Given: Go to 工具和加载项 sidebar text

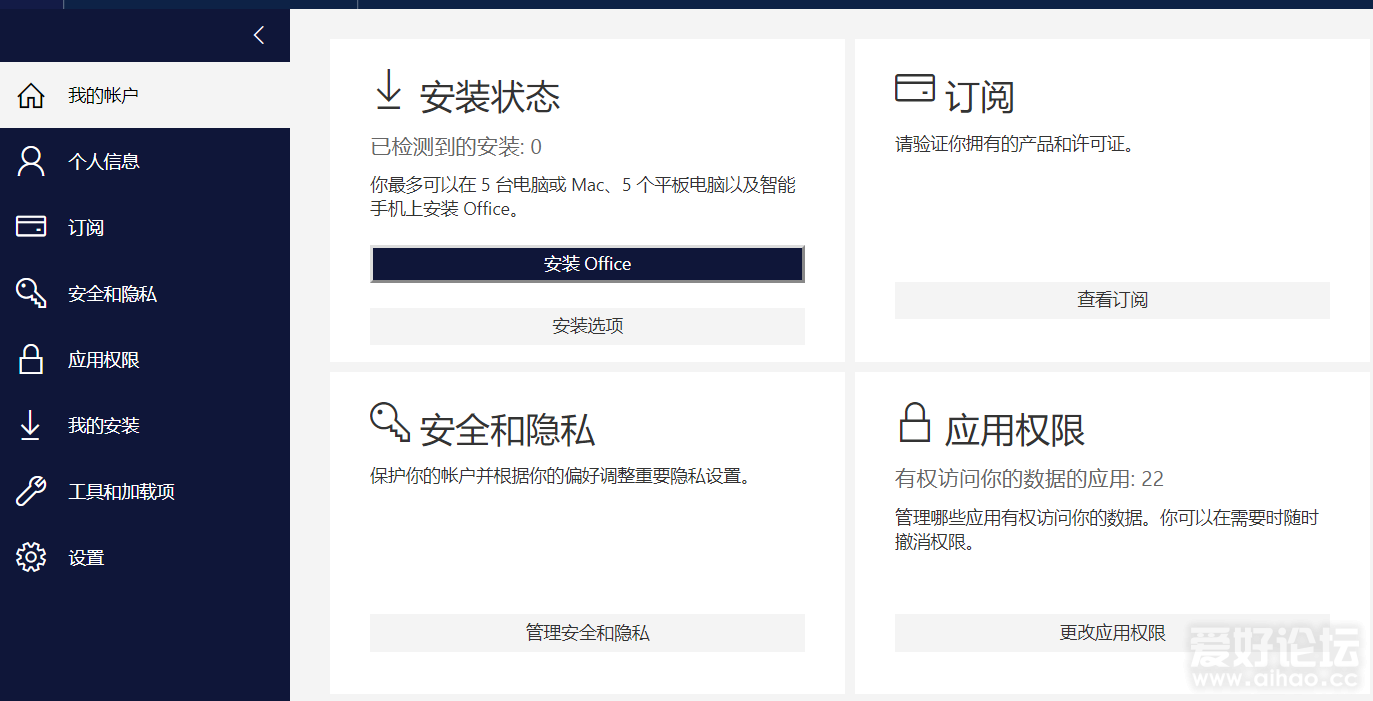Looking at the screenshot, I should pos(121,491).
